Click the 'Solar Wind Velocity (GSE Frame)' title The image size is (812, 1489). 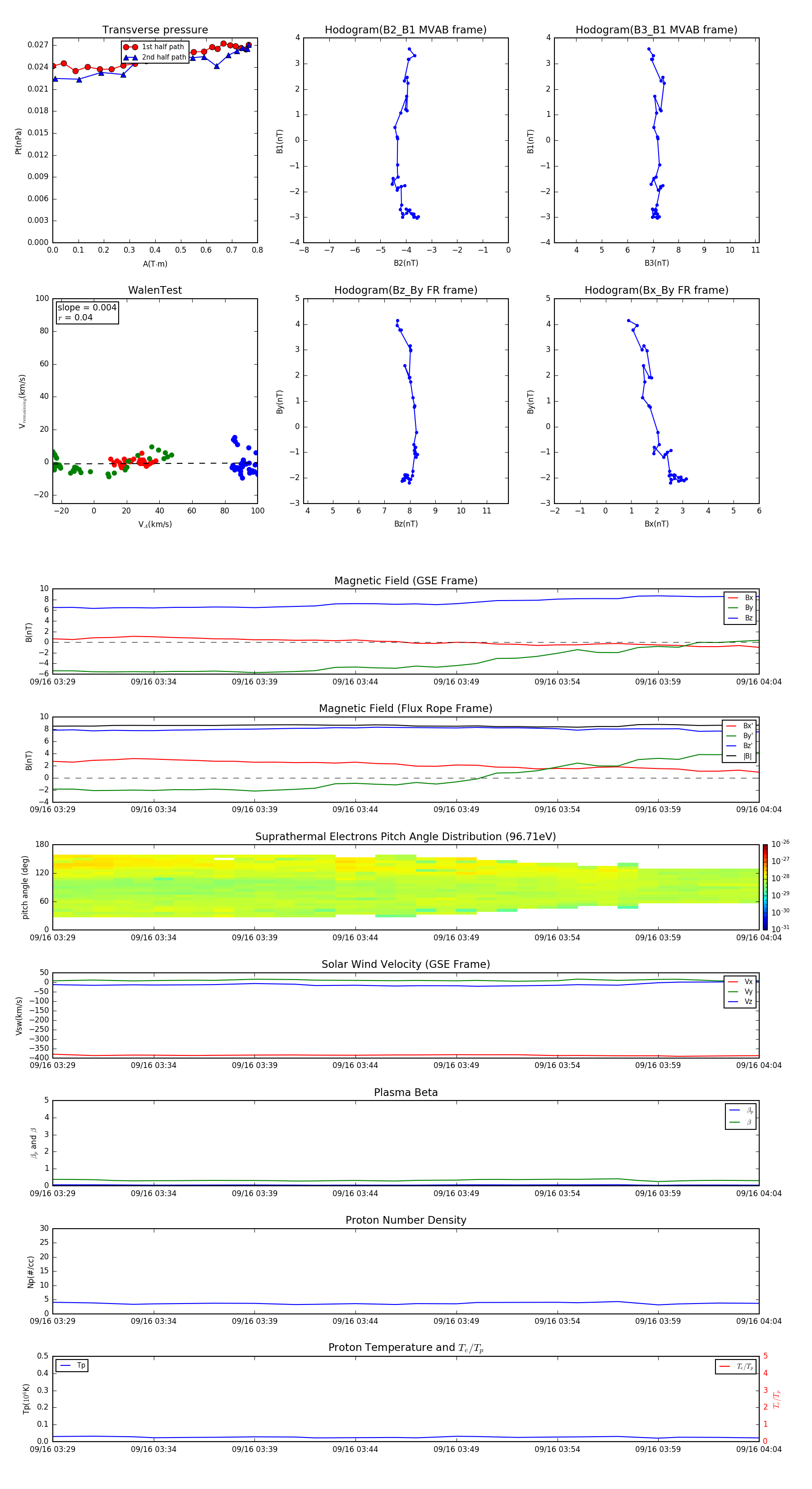pyautogui.click(x=406, y=964)
